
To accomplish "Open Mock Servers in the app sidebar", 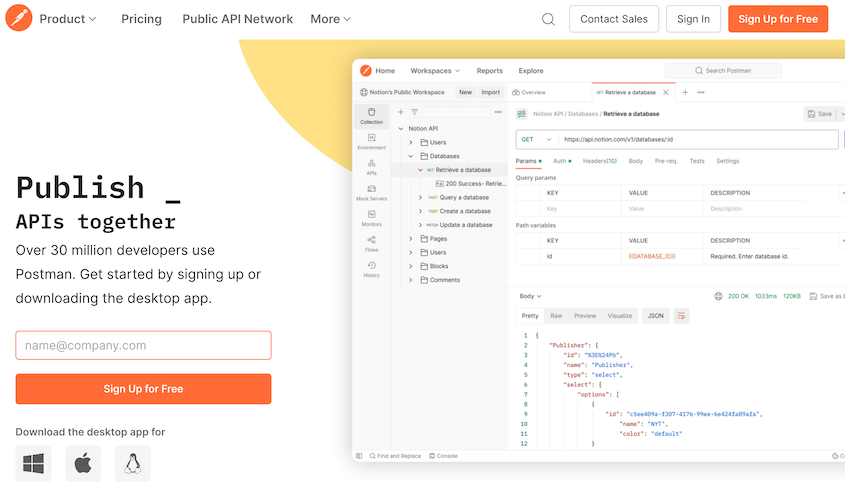I will click(371, 193).
